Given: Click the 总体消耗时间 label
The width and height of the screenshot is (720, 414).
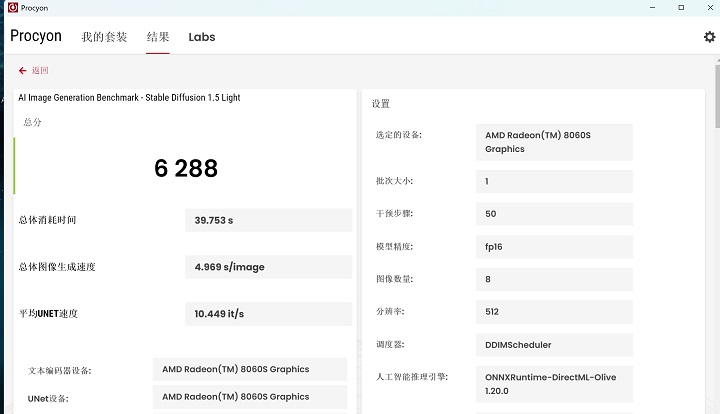Looking at the screenshot, I should pos(47,220).
